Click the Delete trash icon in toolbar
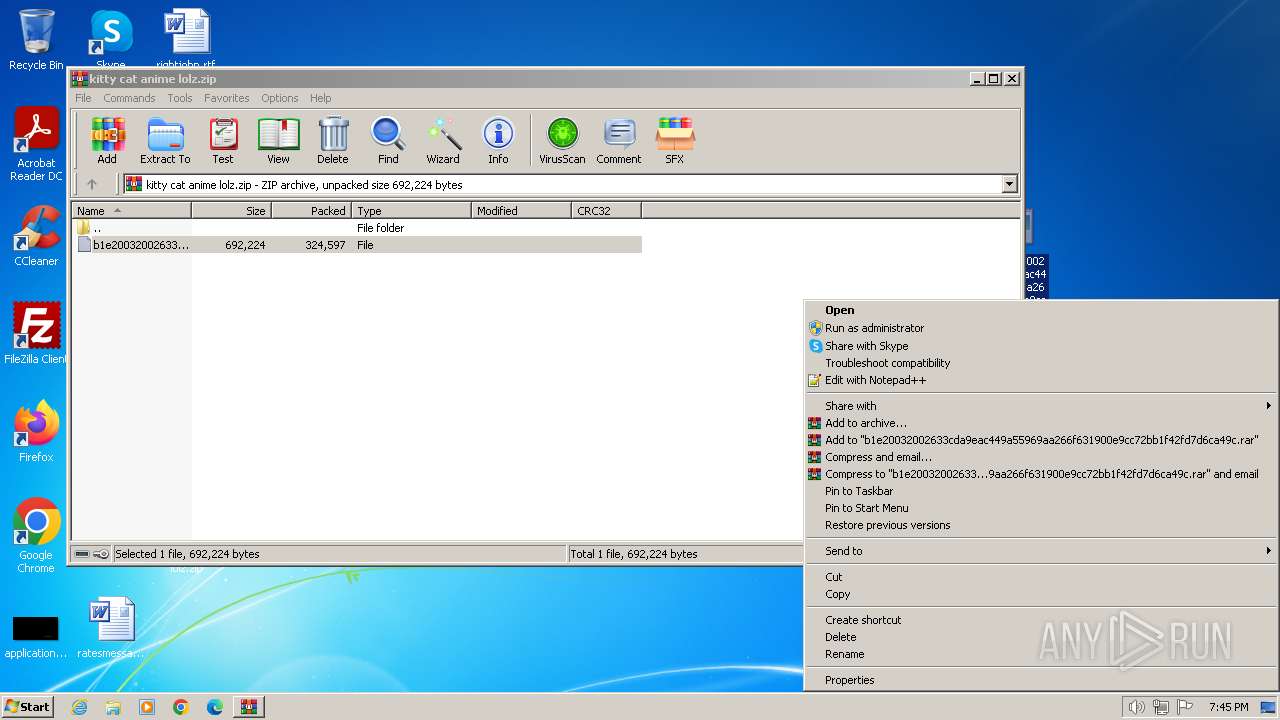Screen dimensions: 1280x720 coord(333,141)
